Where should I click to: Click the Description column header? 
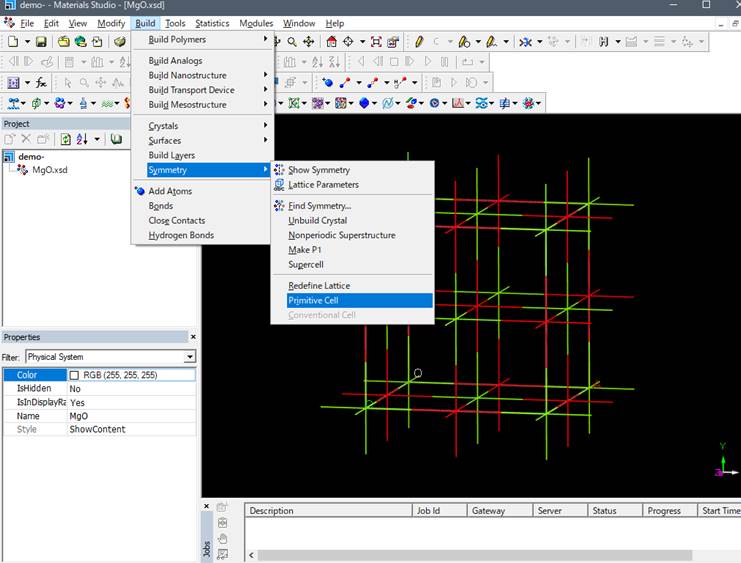point(328,511)
